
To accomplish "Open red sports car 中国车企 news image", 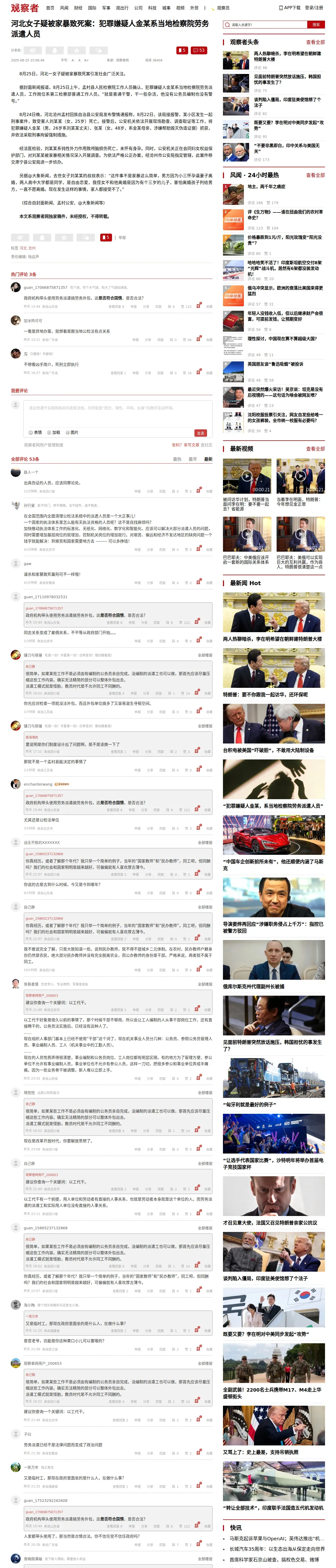I will click(x=274, y=836).
